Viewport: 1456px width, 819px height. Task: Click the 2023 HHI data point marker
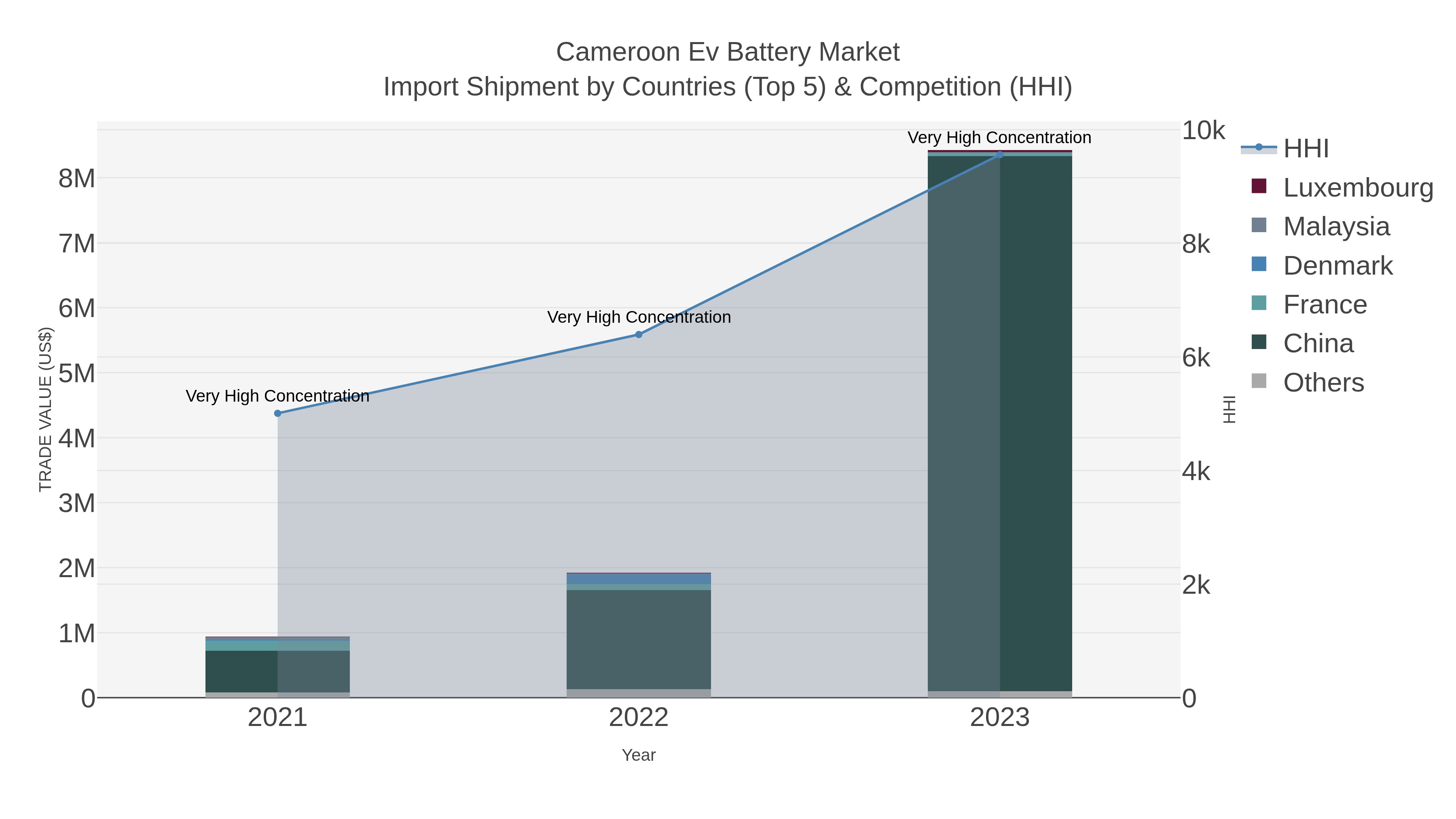click(1000, 155)
